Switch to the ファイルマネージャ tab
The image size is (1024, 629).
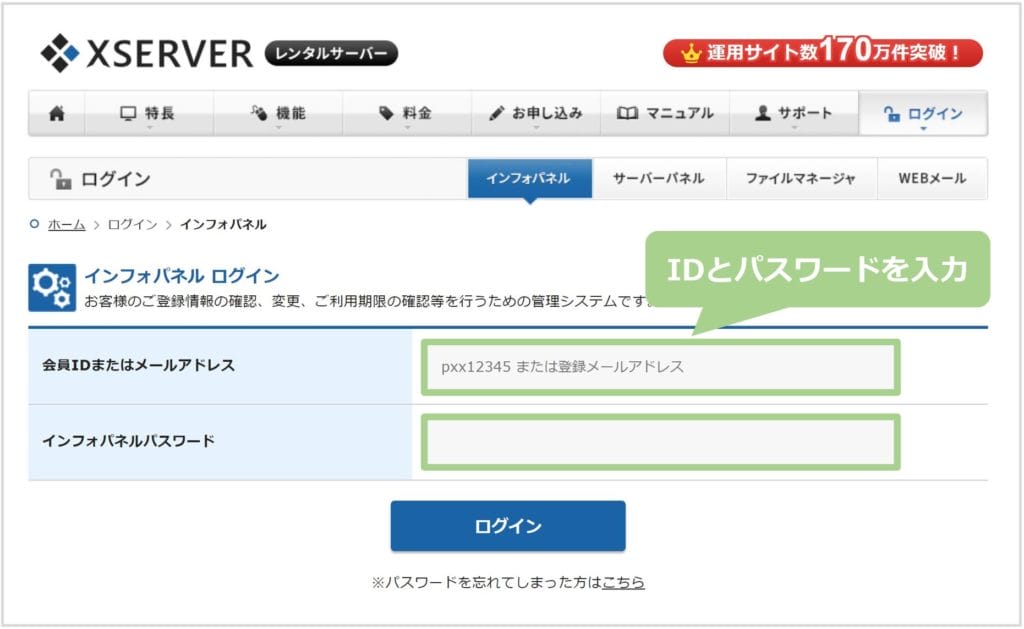[x=800, y=178]
